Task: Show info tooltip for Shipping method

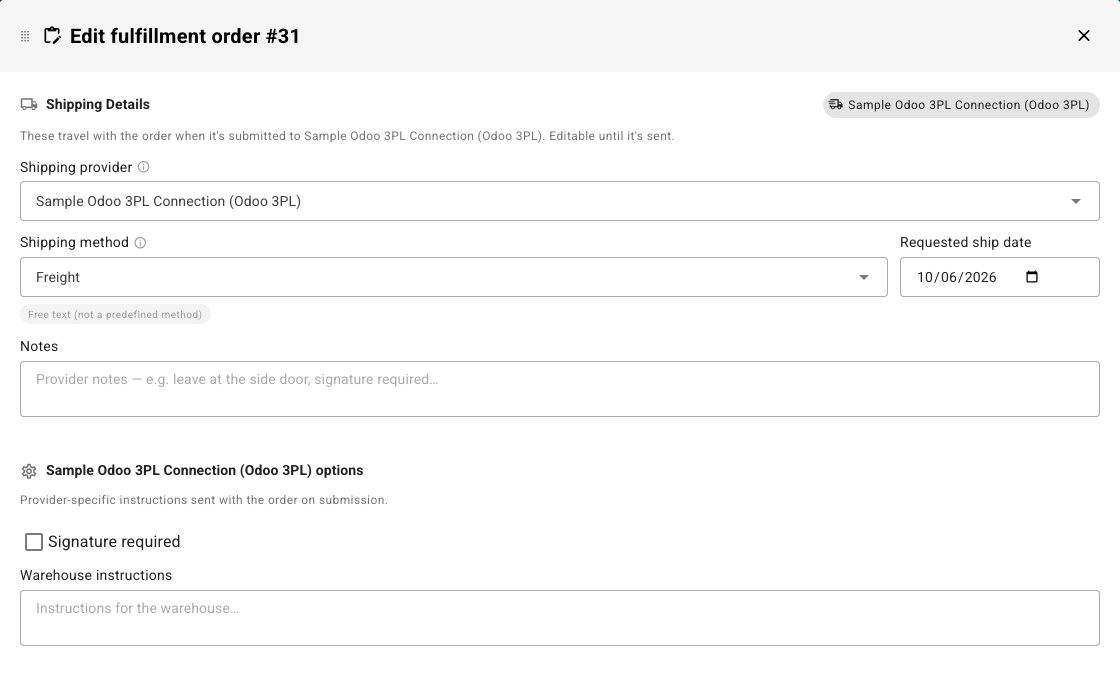Action: (141, 243)
